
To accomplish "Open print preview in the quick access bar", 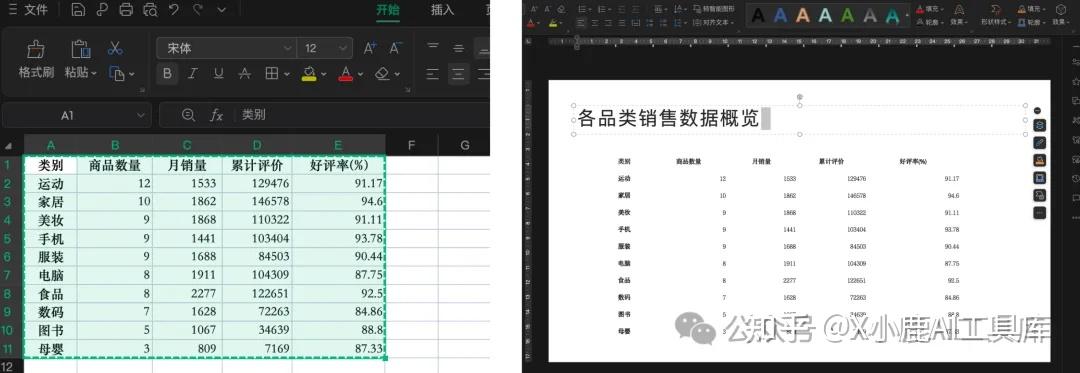I will [x=149, y=10].
